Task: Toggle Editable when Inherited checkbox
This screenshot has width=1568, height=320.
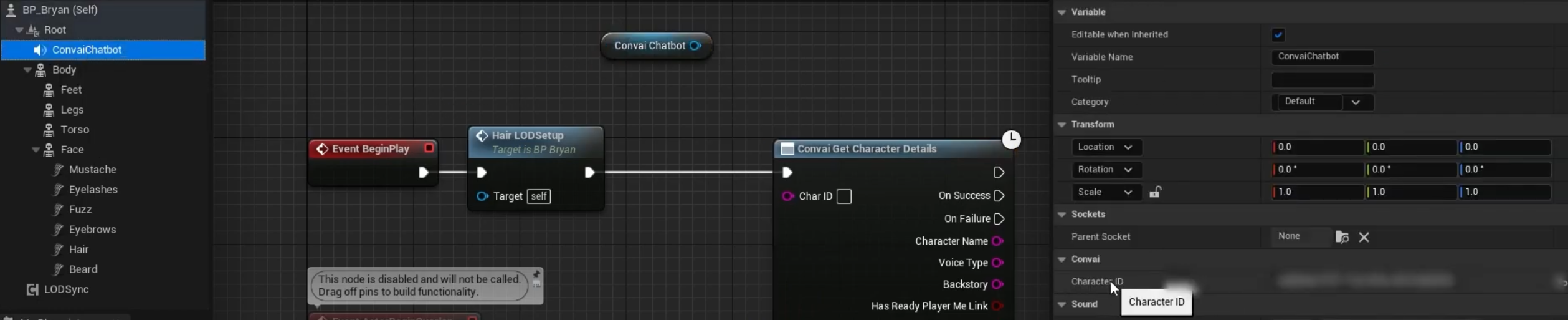Action: [1278, 35]
